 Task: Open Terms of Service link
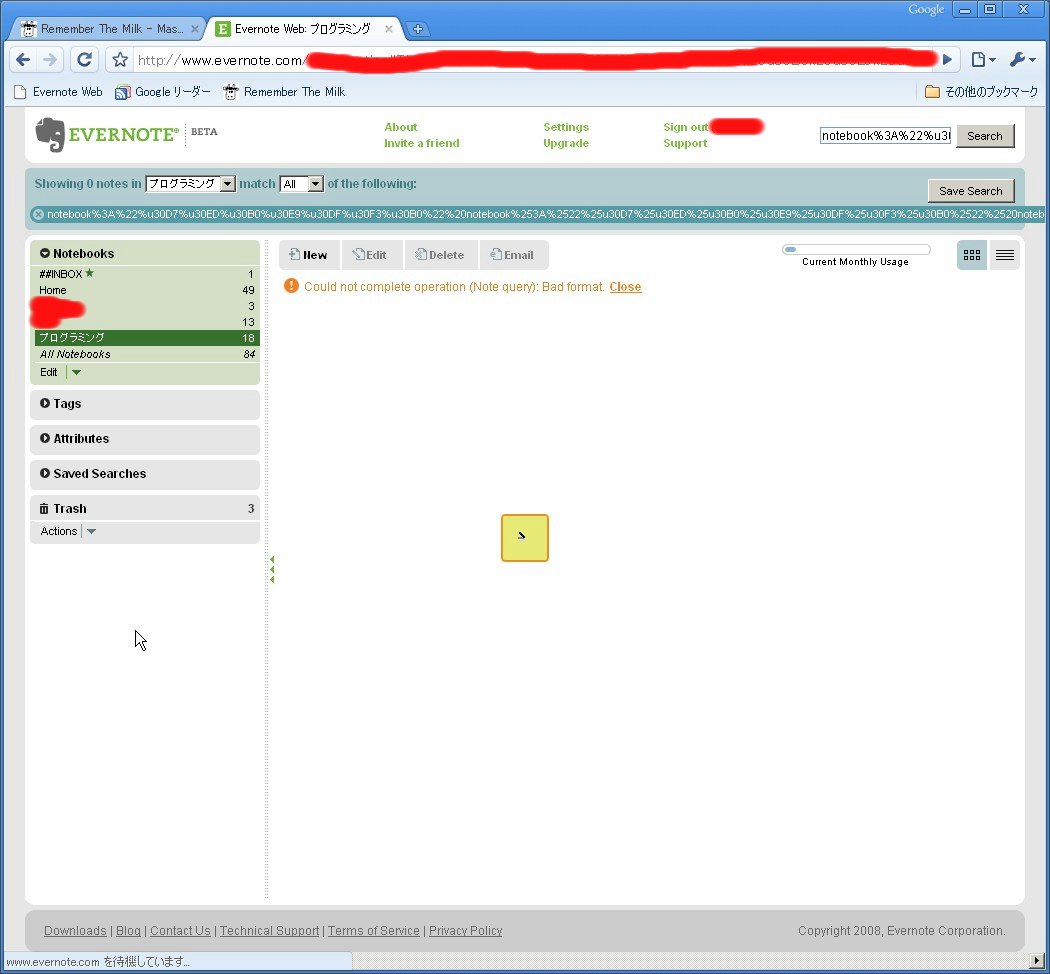click(x=374, y=930)
